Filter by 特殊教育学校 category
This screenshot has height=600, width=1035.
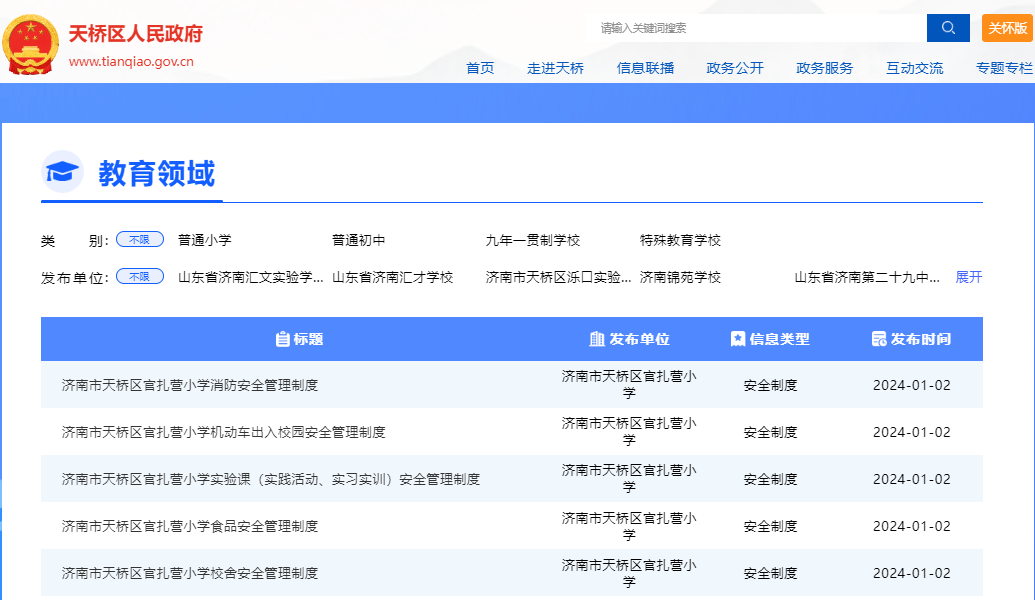pos(680,240)
